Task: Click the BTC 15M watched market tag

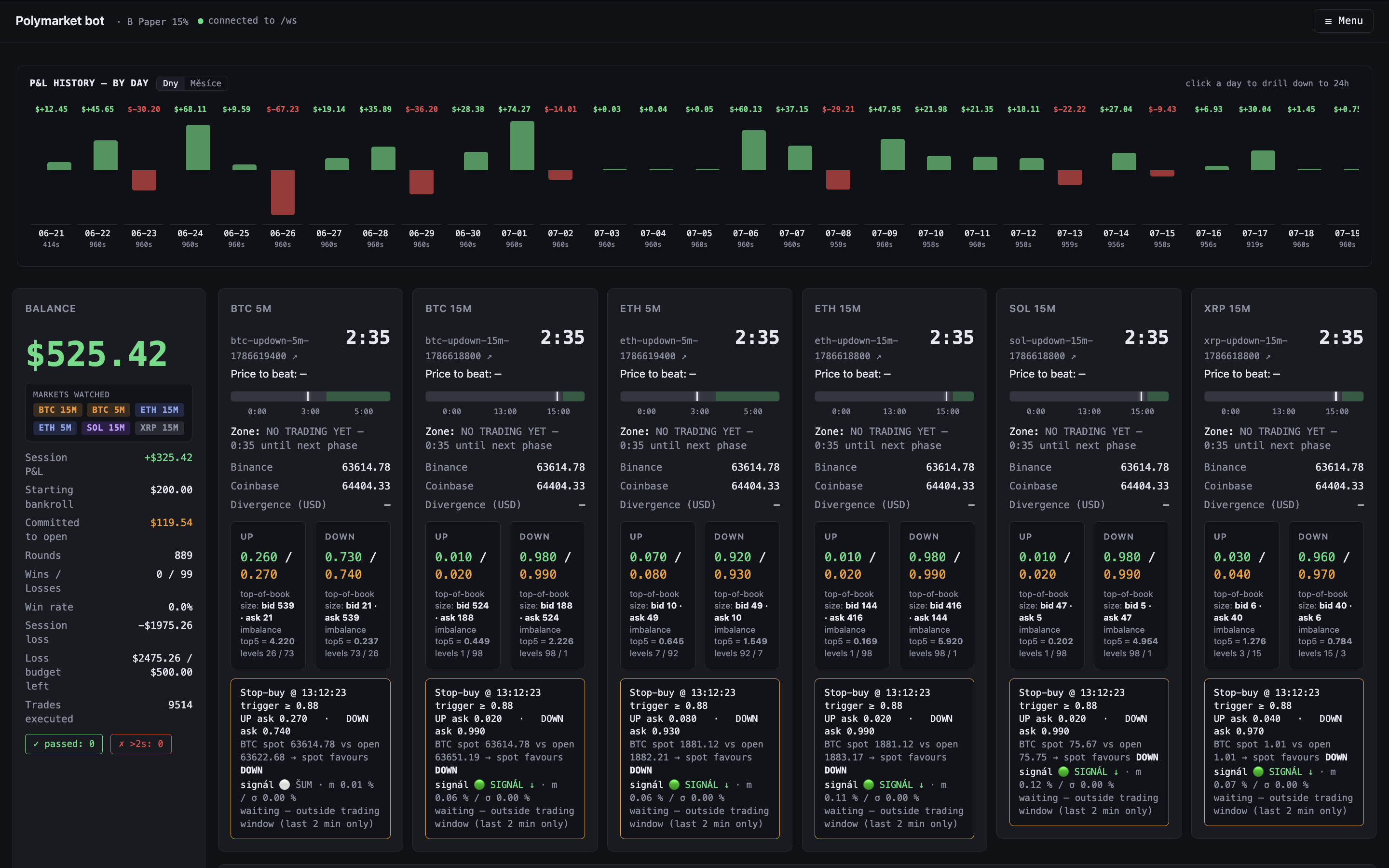Action: (x=57, y=410)
